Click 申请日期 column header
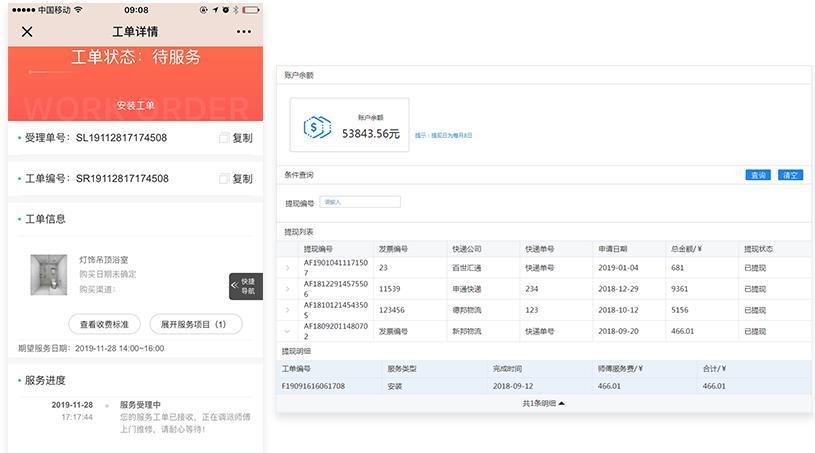The height and width of the screenshot is (453, 815). point(613,249)
